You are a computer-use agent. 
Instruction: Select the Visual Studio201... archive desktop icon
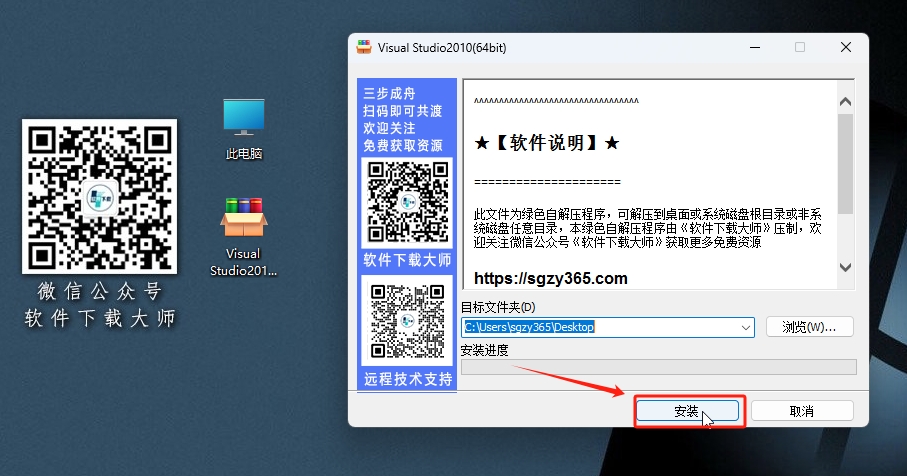[244, 237]
